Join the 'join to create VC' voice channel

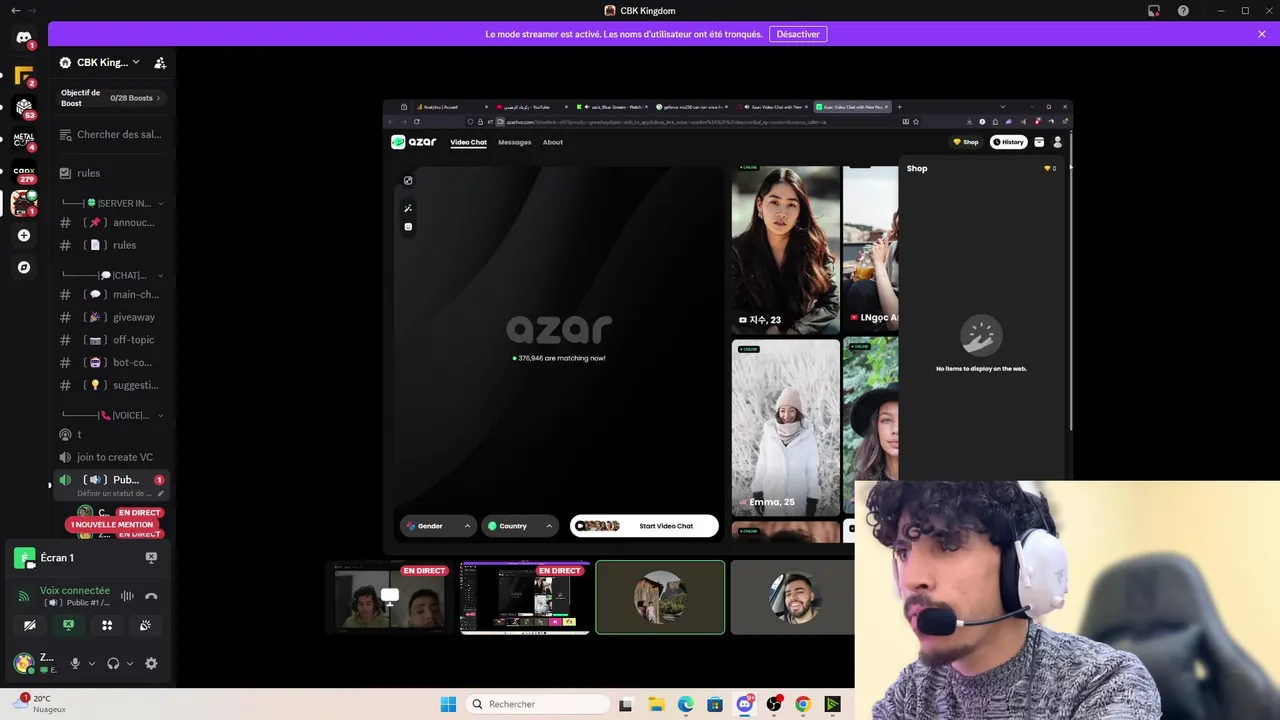[112, 457]
